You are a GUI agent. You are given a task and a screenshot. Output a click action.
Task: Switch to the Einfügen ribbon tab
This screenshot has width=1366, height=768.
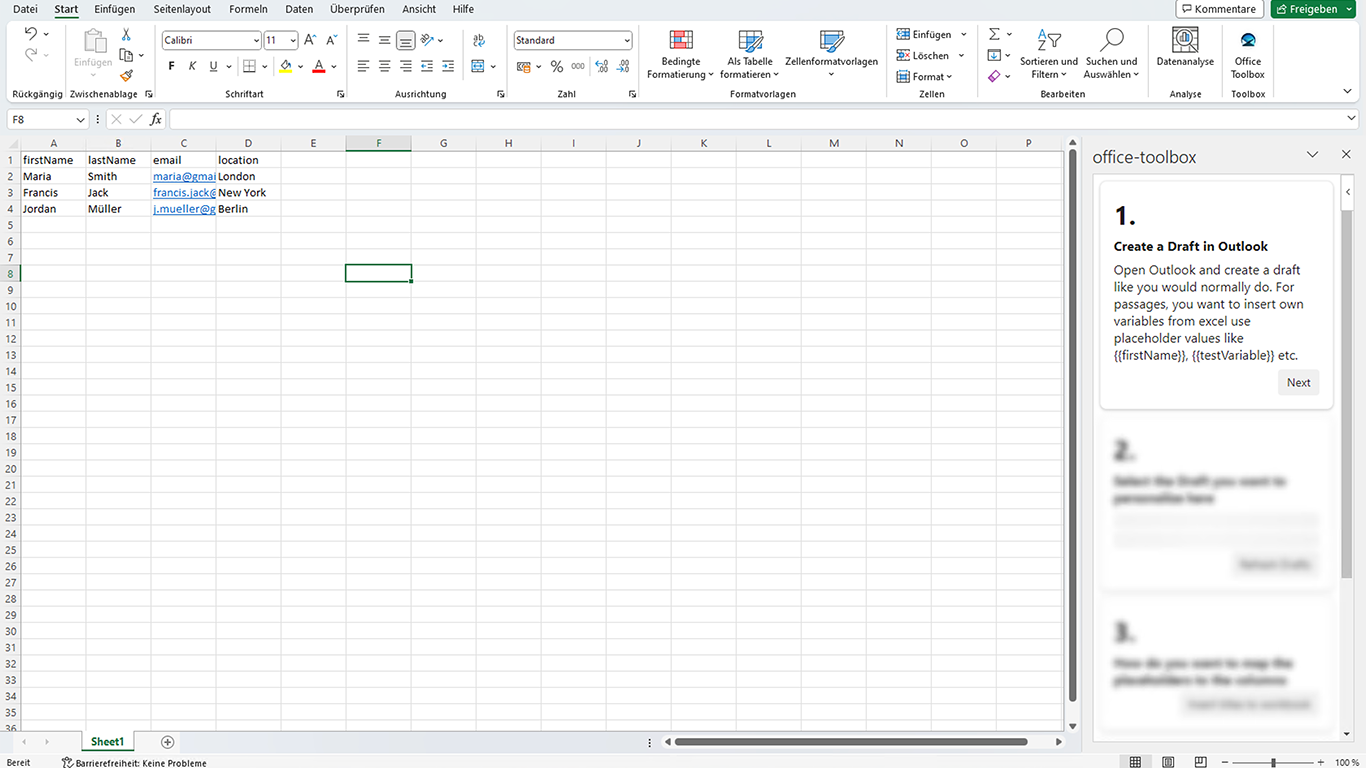point(115,9)
